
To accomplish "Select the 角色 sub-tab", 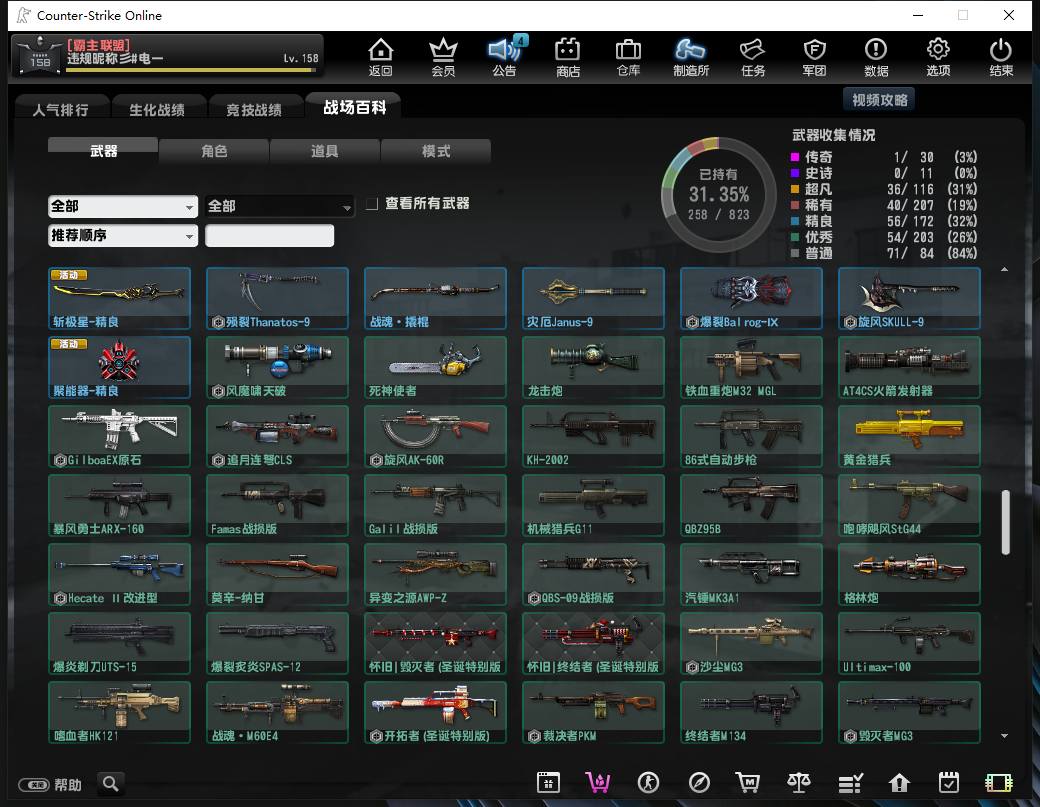I will pyautogui.click(x=214, y=151).
